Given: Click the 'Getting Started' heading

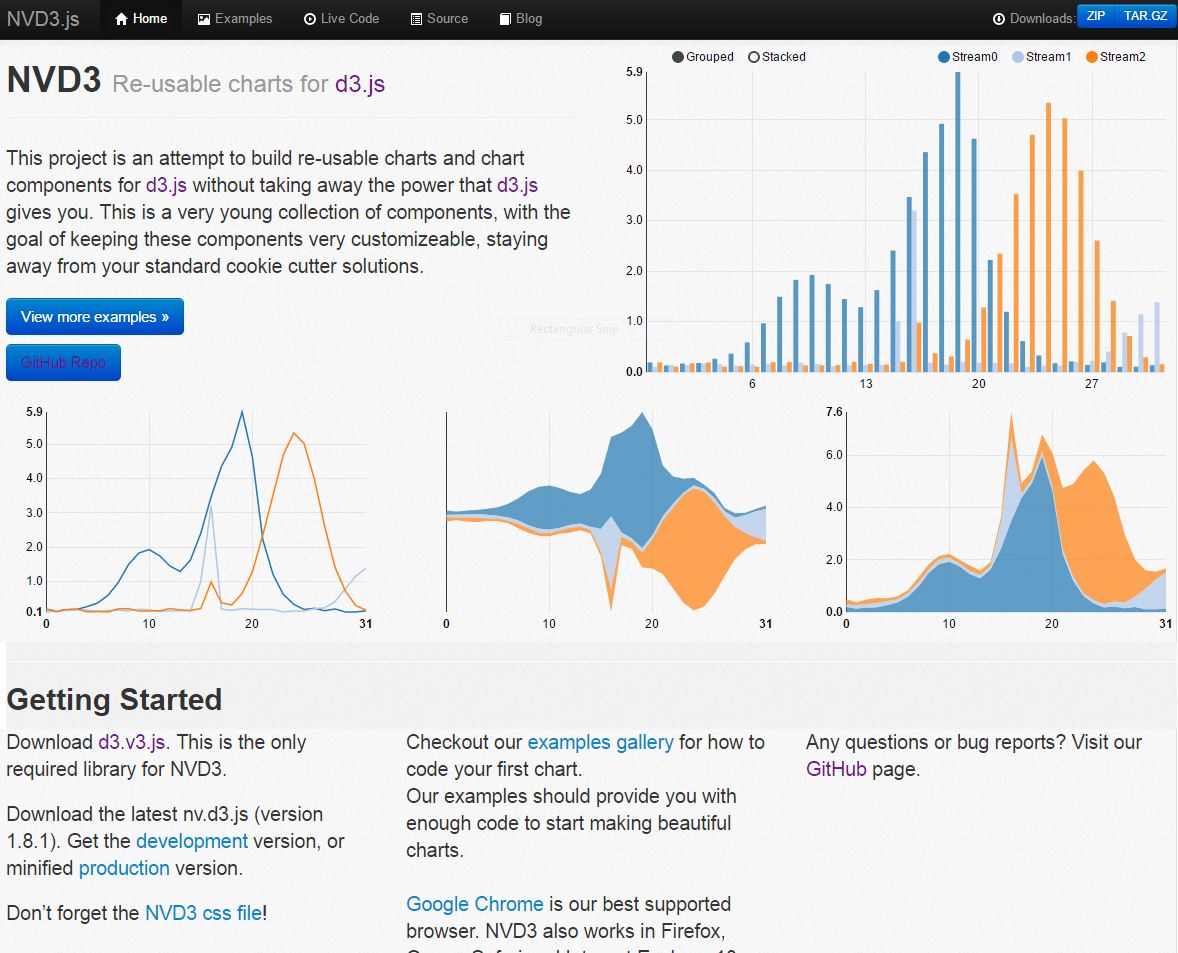Looking at the screenshot, I should tap(114, 700).
